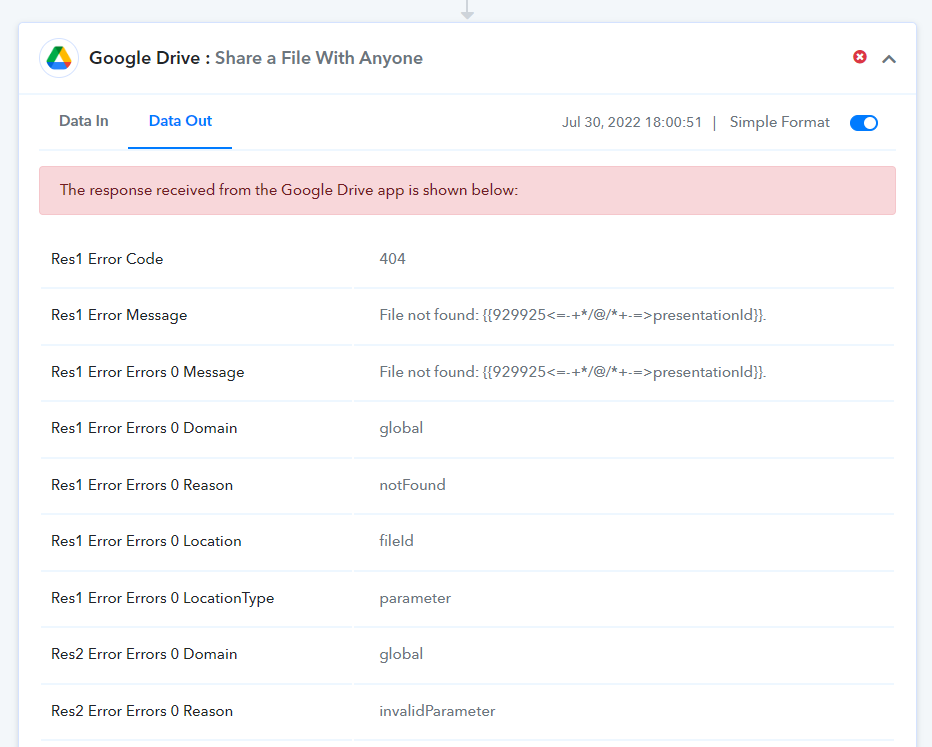Viewport: 932px width, 747px height.
Task: Click the timestamp Jul 30, 2022 18:00:51
Action: pyautogui.click(x=632, y=122)
